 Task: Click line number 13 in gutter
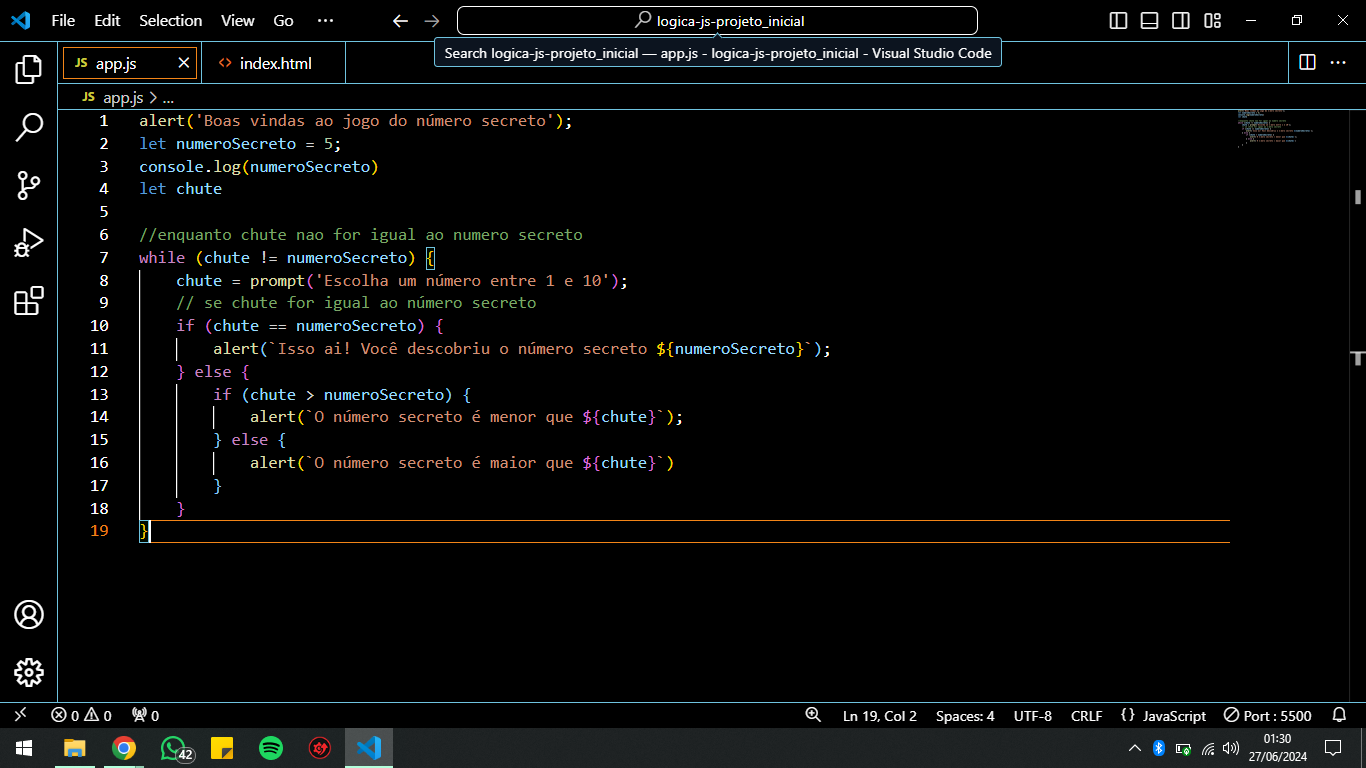[99, 394]
